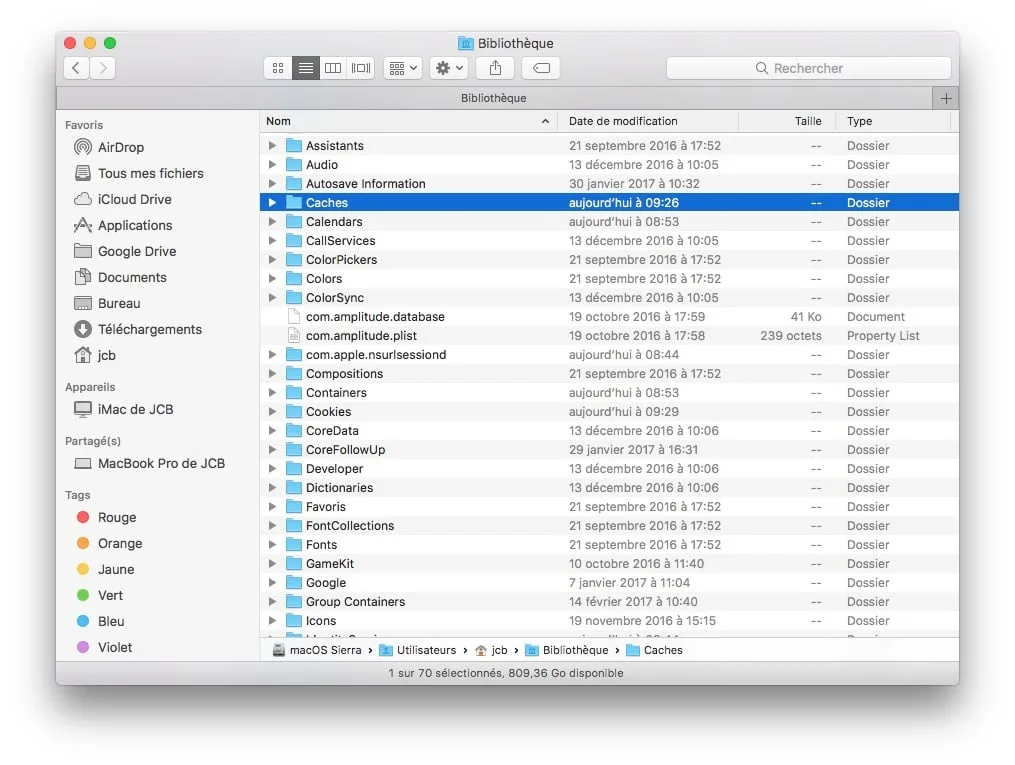Viewport: 1015px width, 765px height.
Task: Expand the CallServices folder triangle
Action: (273, 241)
